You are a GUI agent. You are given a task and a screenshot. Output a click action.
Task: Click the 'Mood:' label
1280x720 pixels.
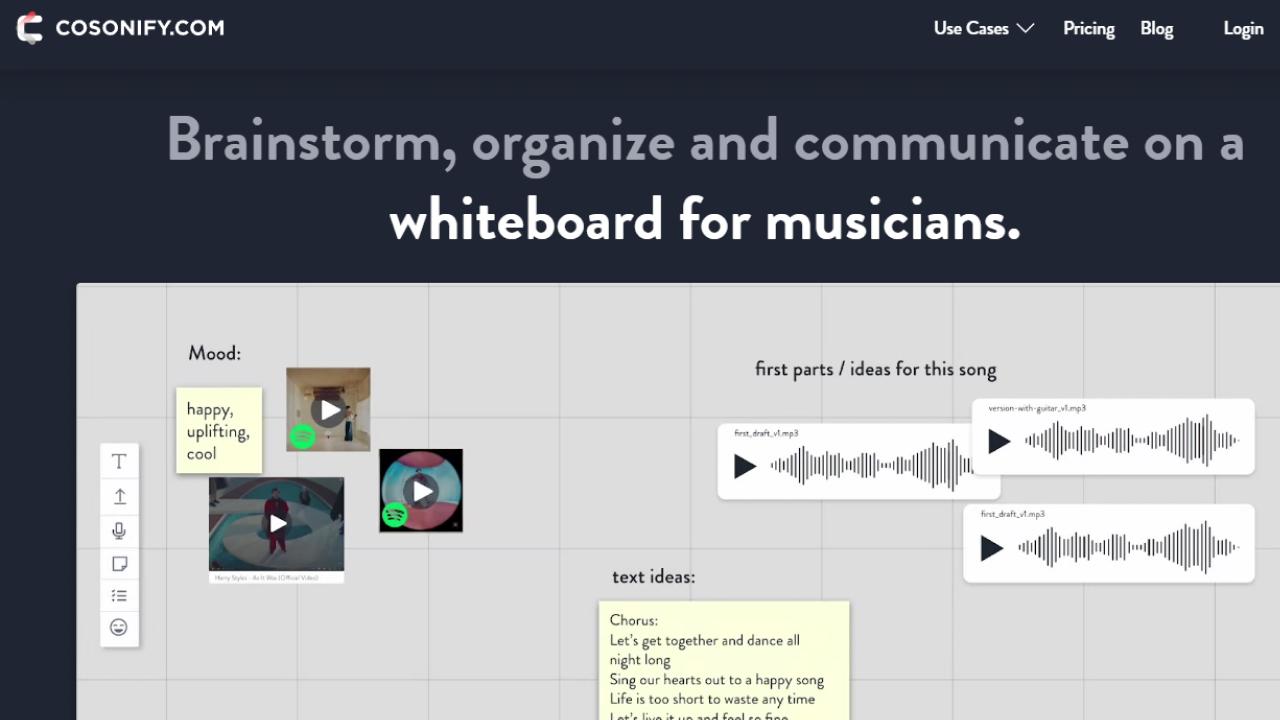tap(214, 353)
